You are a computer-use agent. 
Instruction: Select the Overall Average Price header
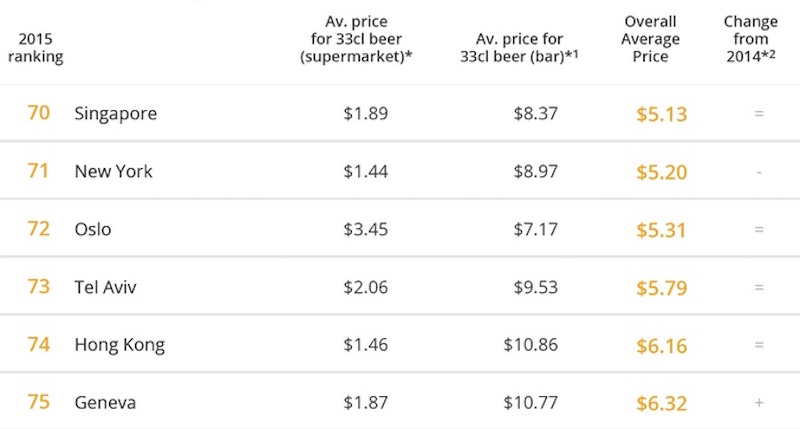650,39
